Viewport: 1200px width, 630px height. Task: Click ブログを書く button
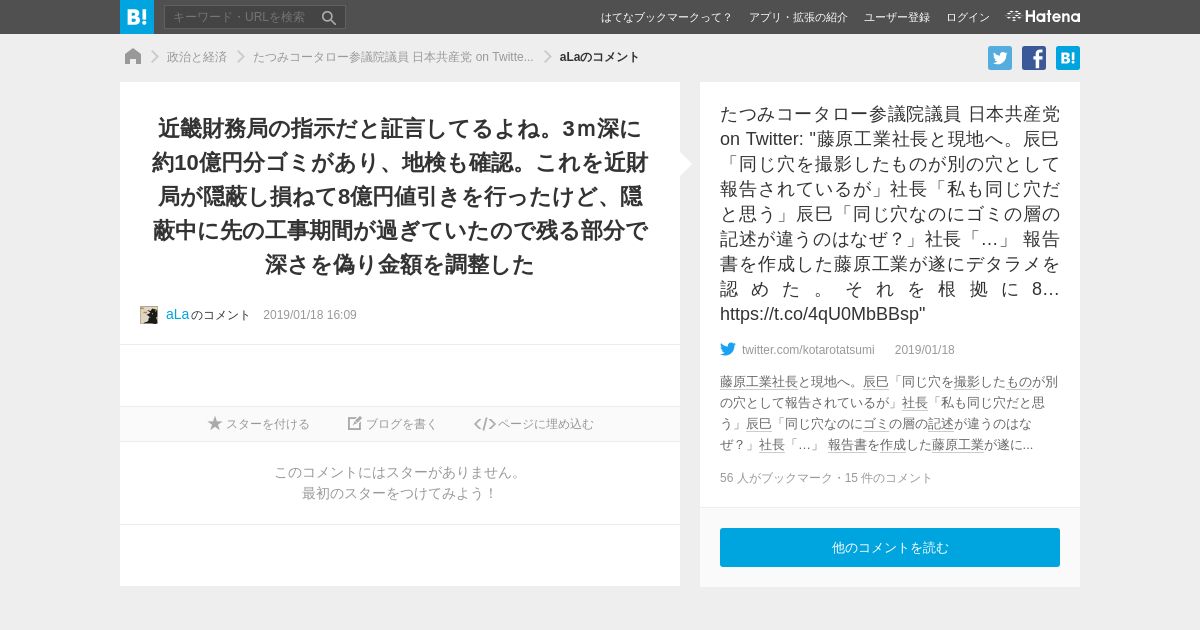click(x=393, y=424)
